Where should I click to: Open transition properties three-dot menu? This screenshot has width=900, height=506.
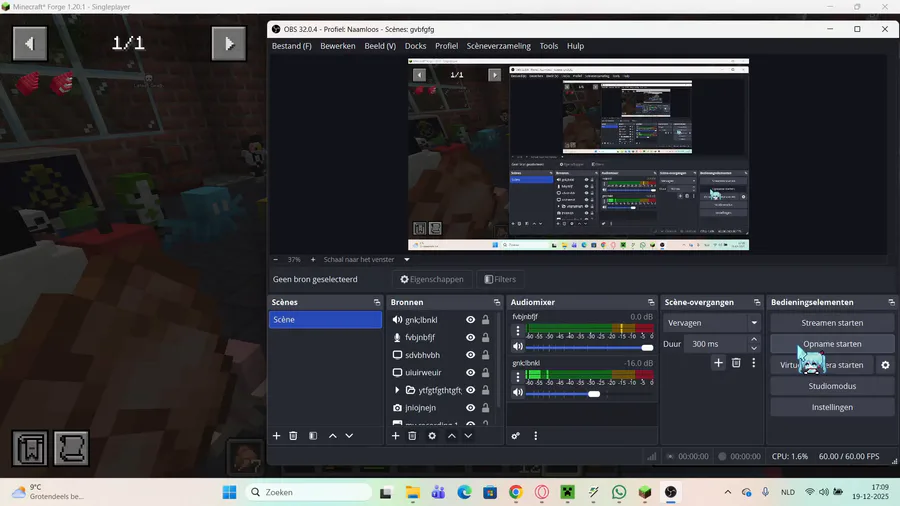pos(754,363)
